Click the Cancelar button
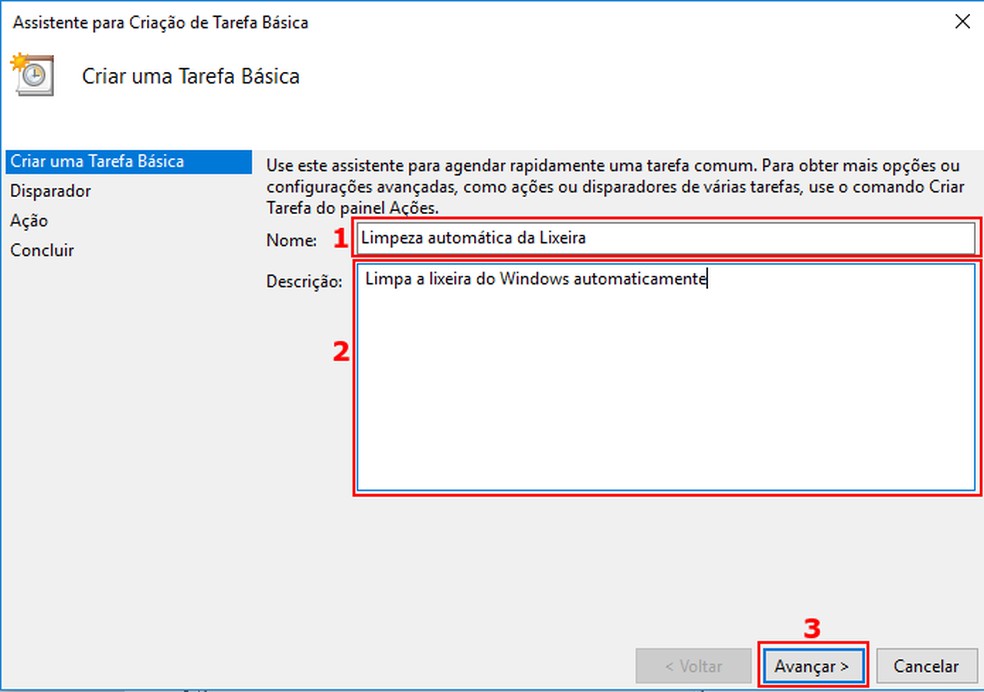The height and width of the screenshot is (692, 984). click(x=926, y=666)
